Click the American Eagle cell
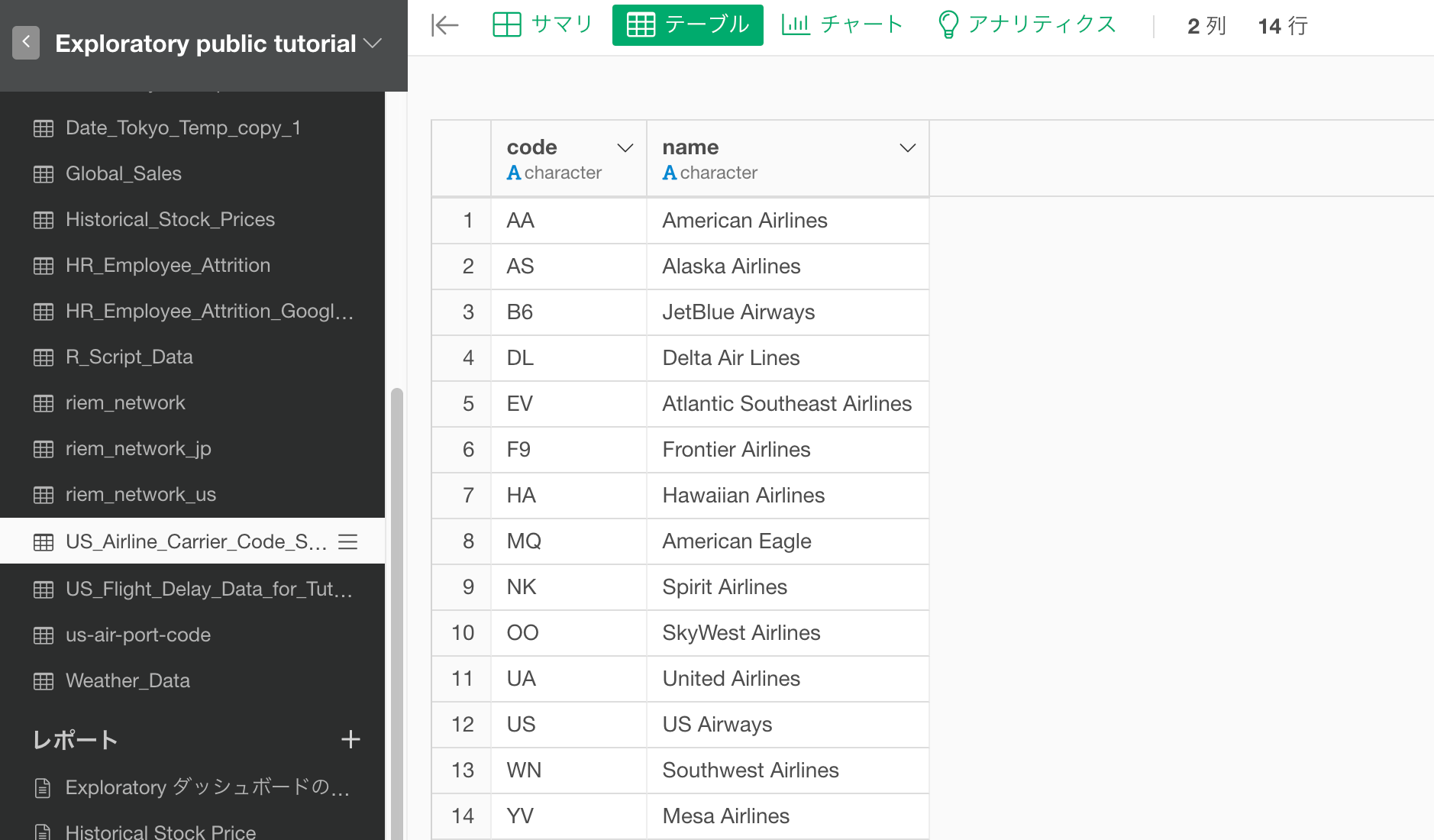The image size is (1434, 840). point(787,541)
